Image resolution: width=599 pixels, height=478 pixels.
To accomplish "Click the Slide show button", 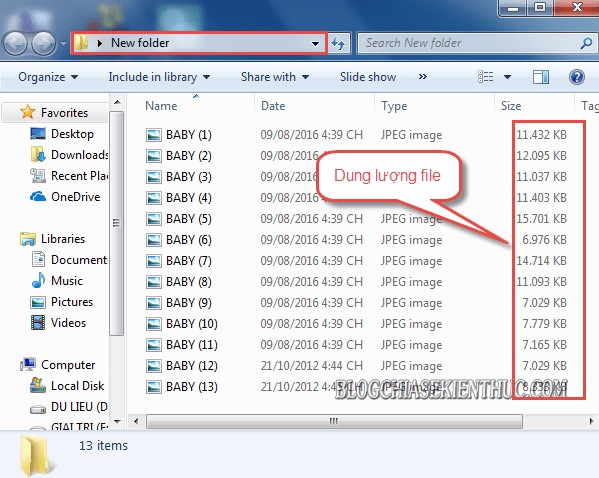I will coord(368,77).
